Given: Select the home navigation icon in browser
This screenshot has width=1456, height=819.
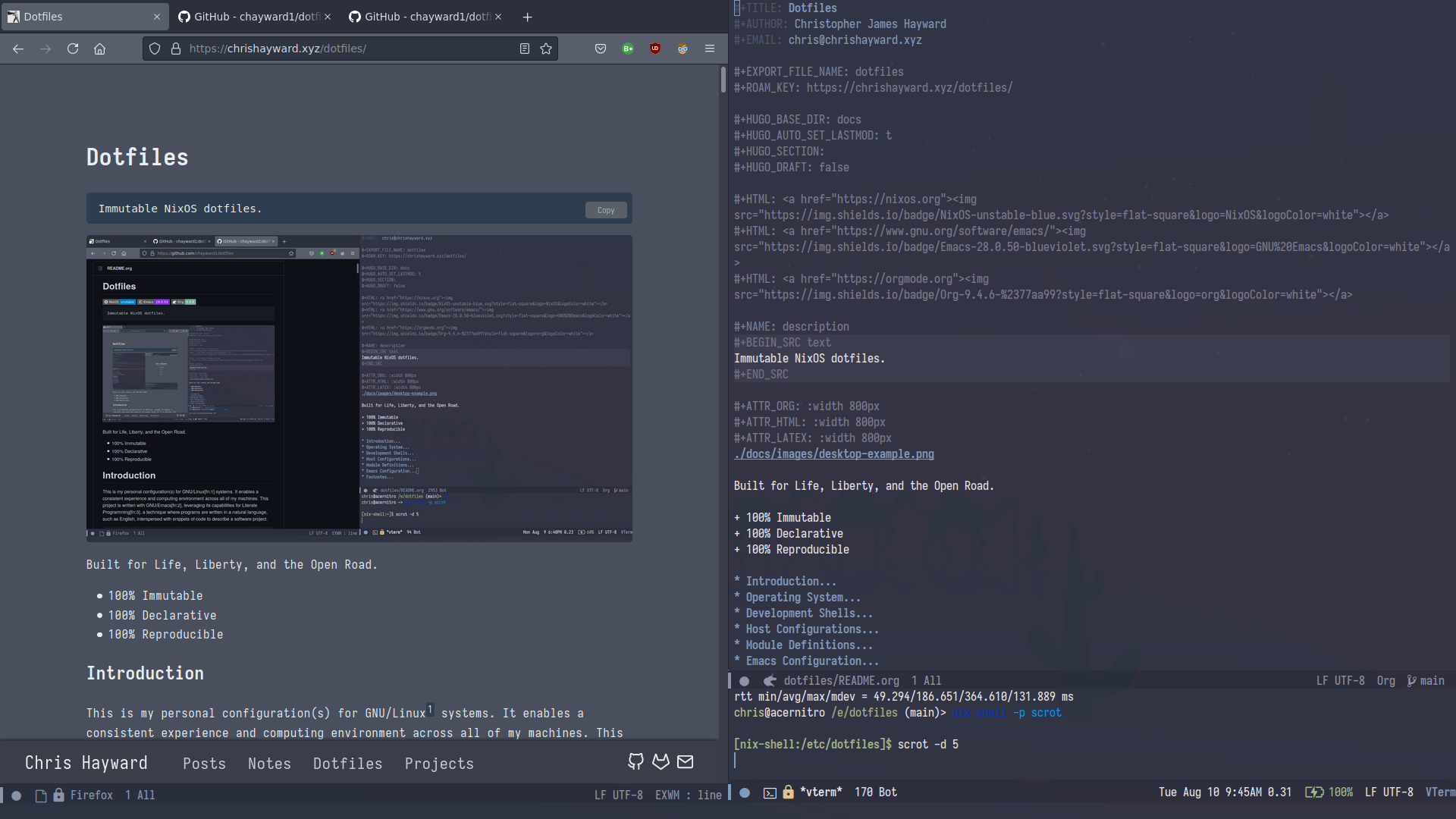Looking at the screenshot, I should pyautogui.click(x=99, y=48).
